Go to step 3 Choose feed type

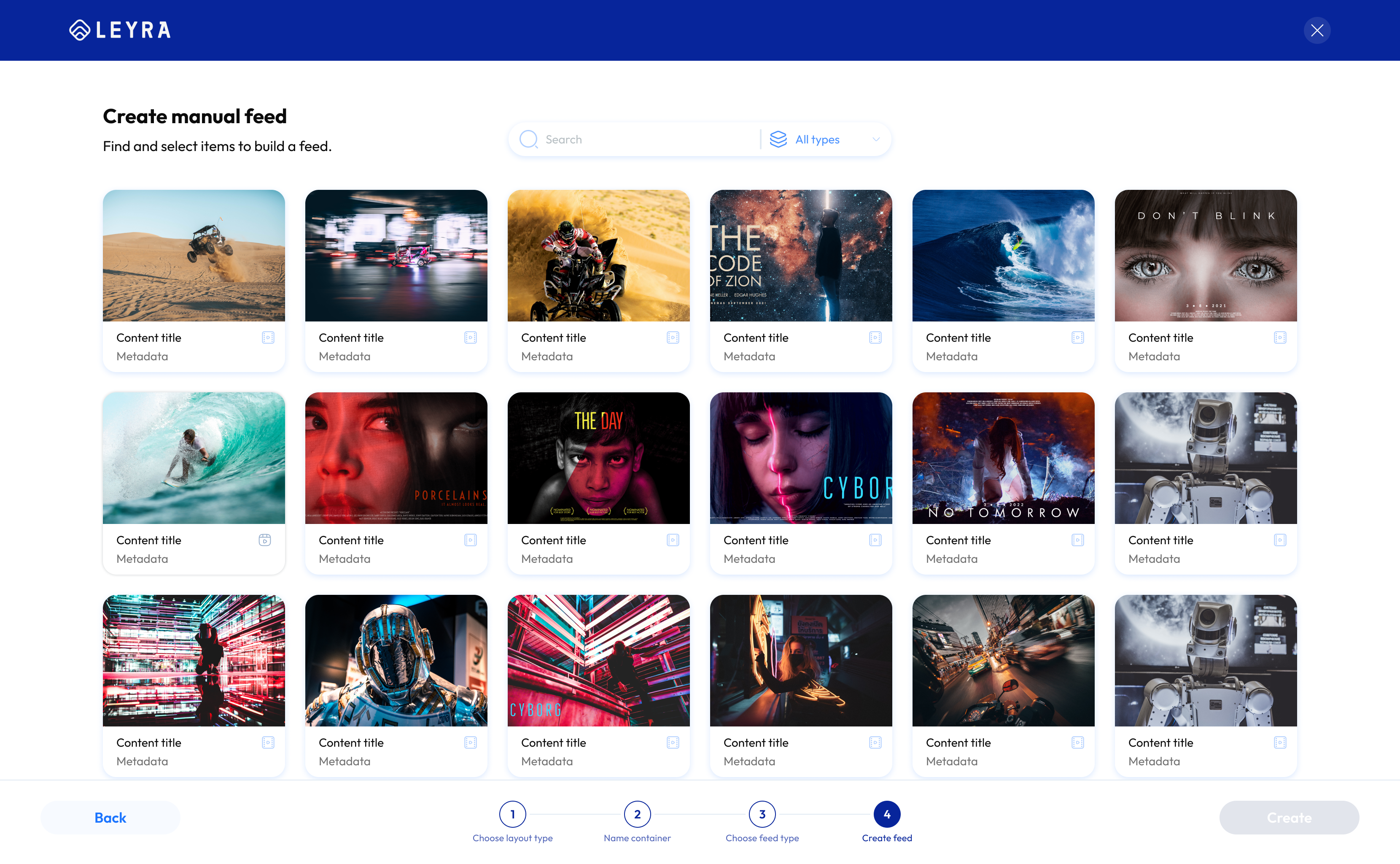762,814
